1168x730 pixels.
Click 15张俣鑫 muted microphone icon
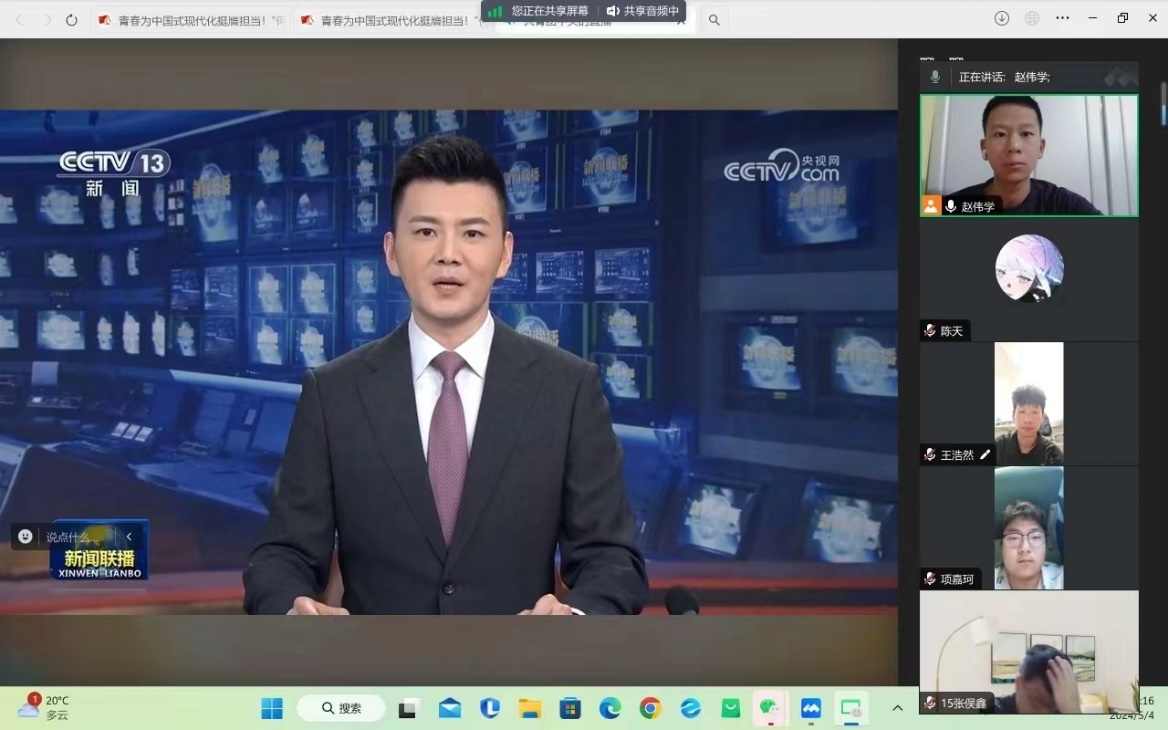click(930, 702)
